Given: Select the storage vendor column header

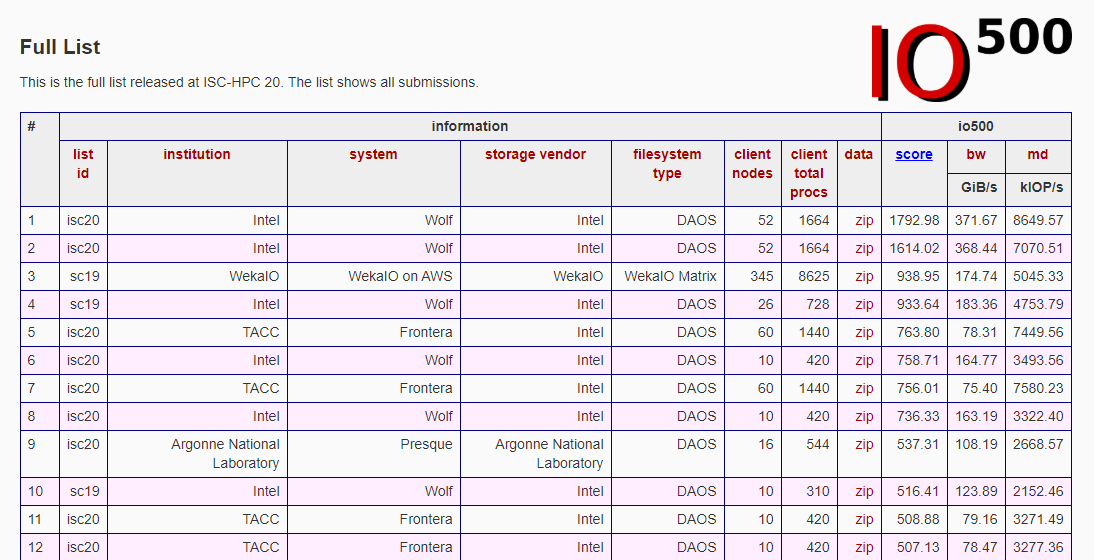Looking at the screenshot, I should click(535, 155).
